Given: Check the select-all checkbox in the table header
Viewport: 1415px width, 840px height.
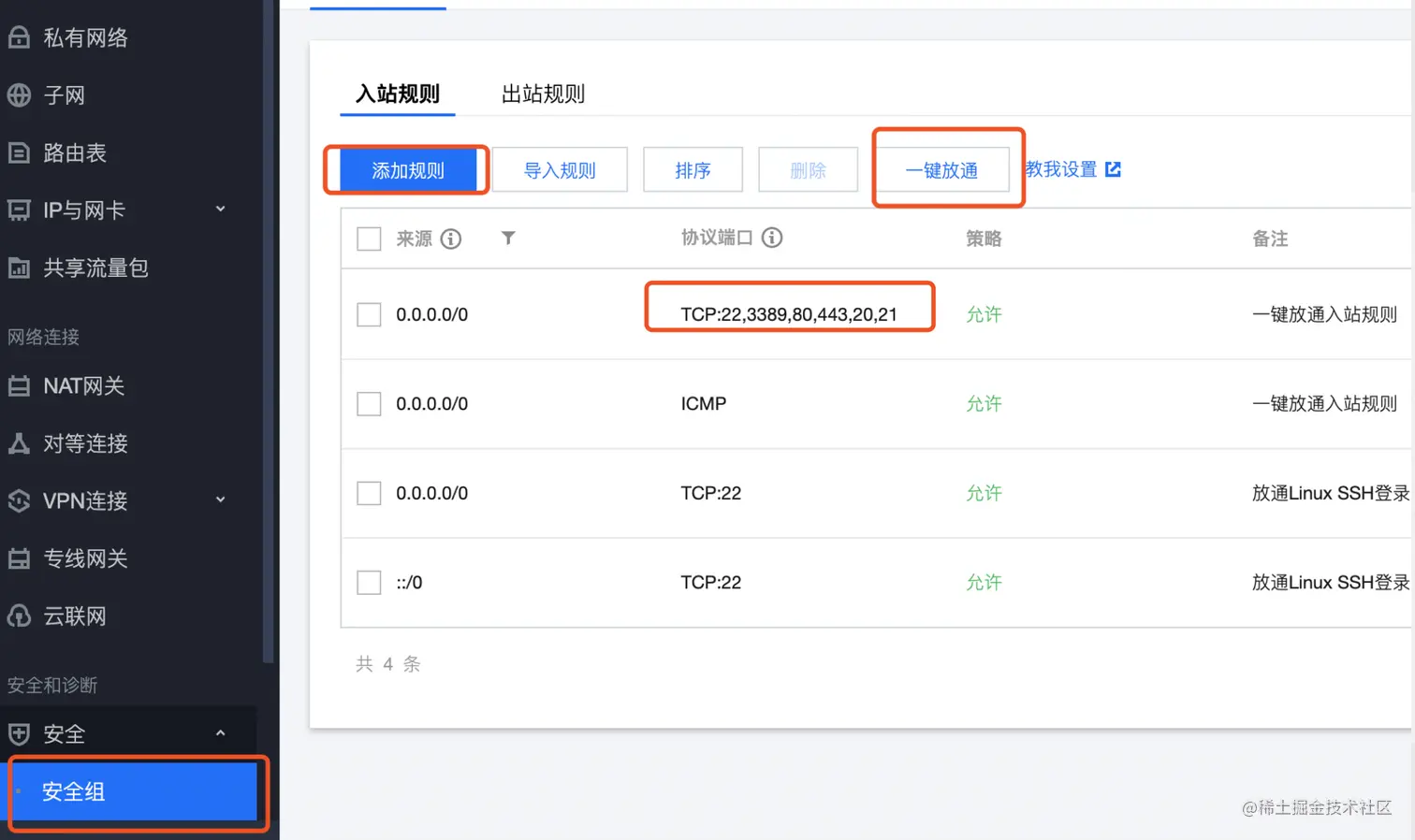Looking at the screenshot, I should click(x=369, y=239).
